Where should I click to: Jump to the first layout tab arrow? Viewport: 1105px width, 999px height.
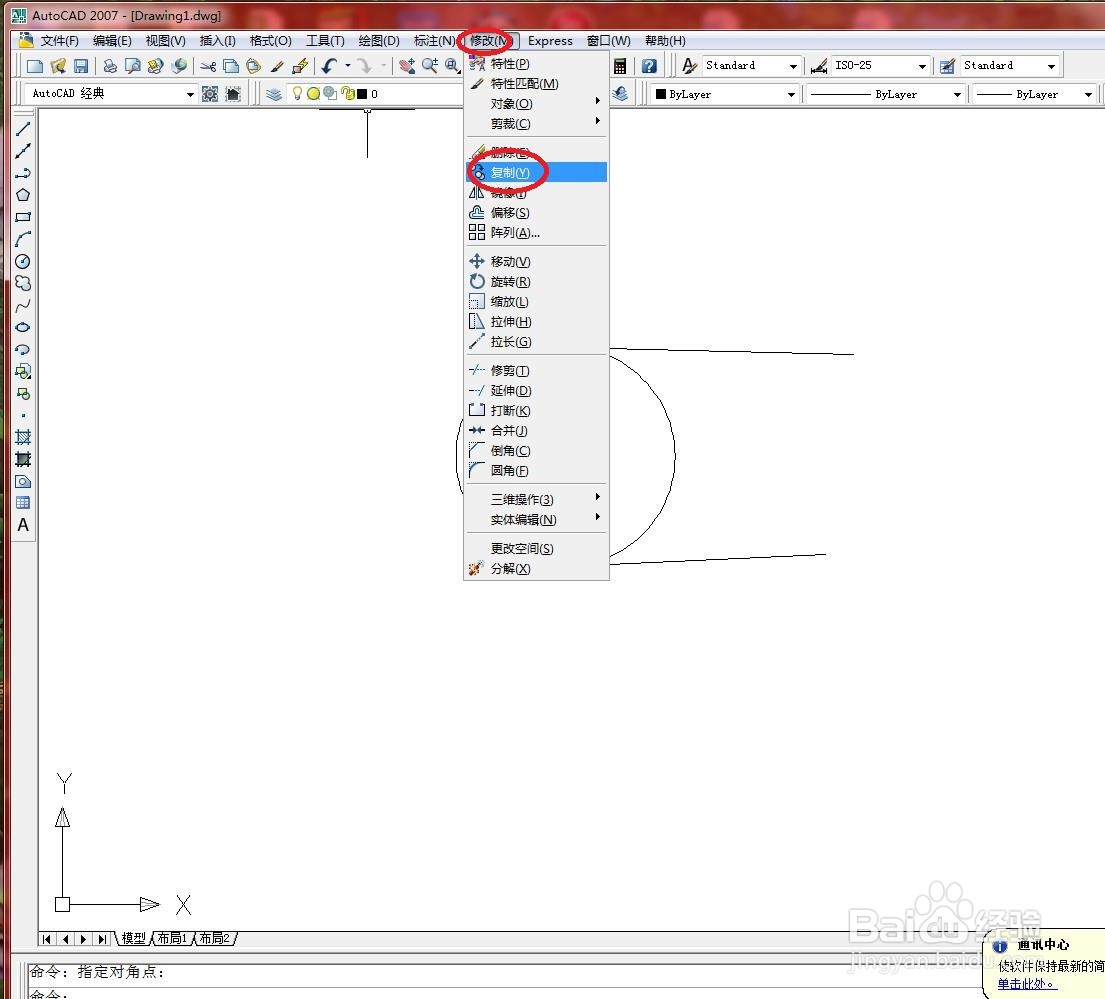tap(47, 938)
